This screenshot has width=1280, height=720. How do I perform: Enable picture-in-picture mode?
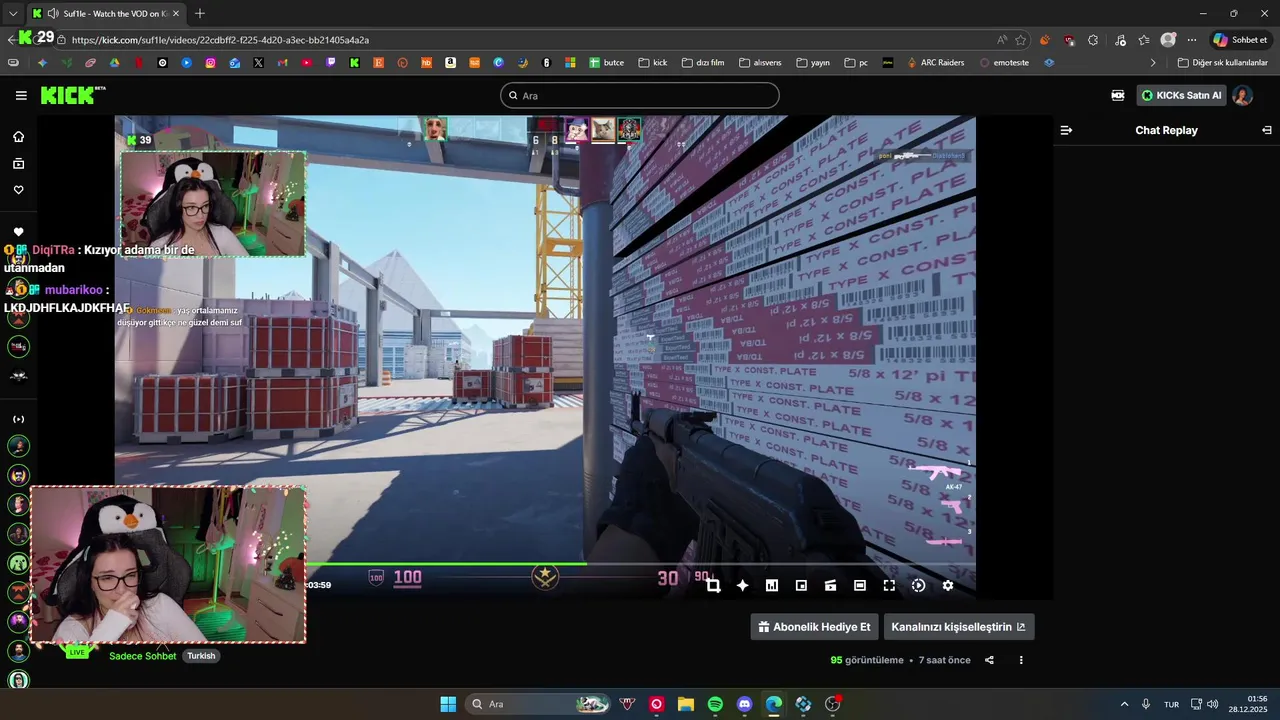(x=801, y=586)
